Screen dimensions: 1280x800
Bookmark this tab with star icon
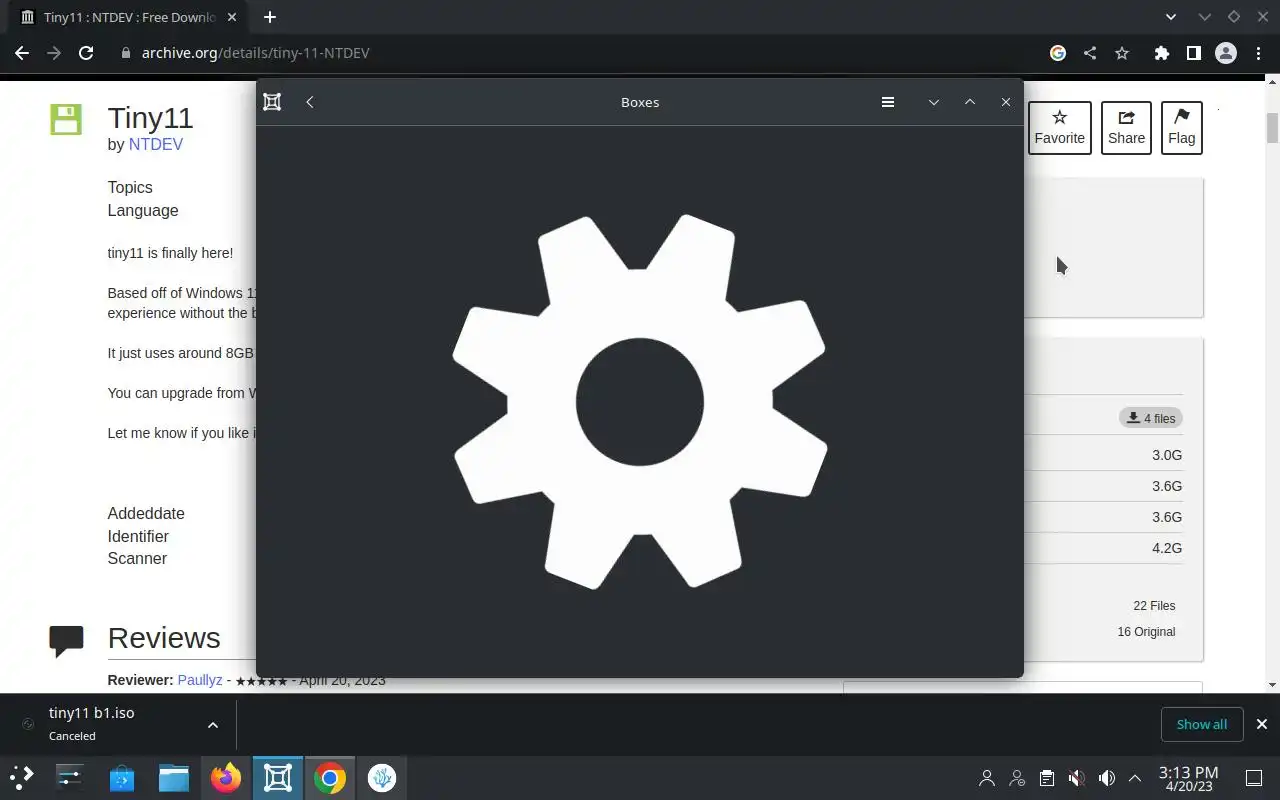1122,53
